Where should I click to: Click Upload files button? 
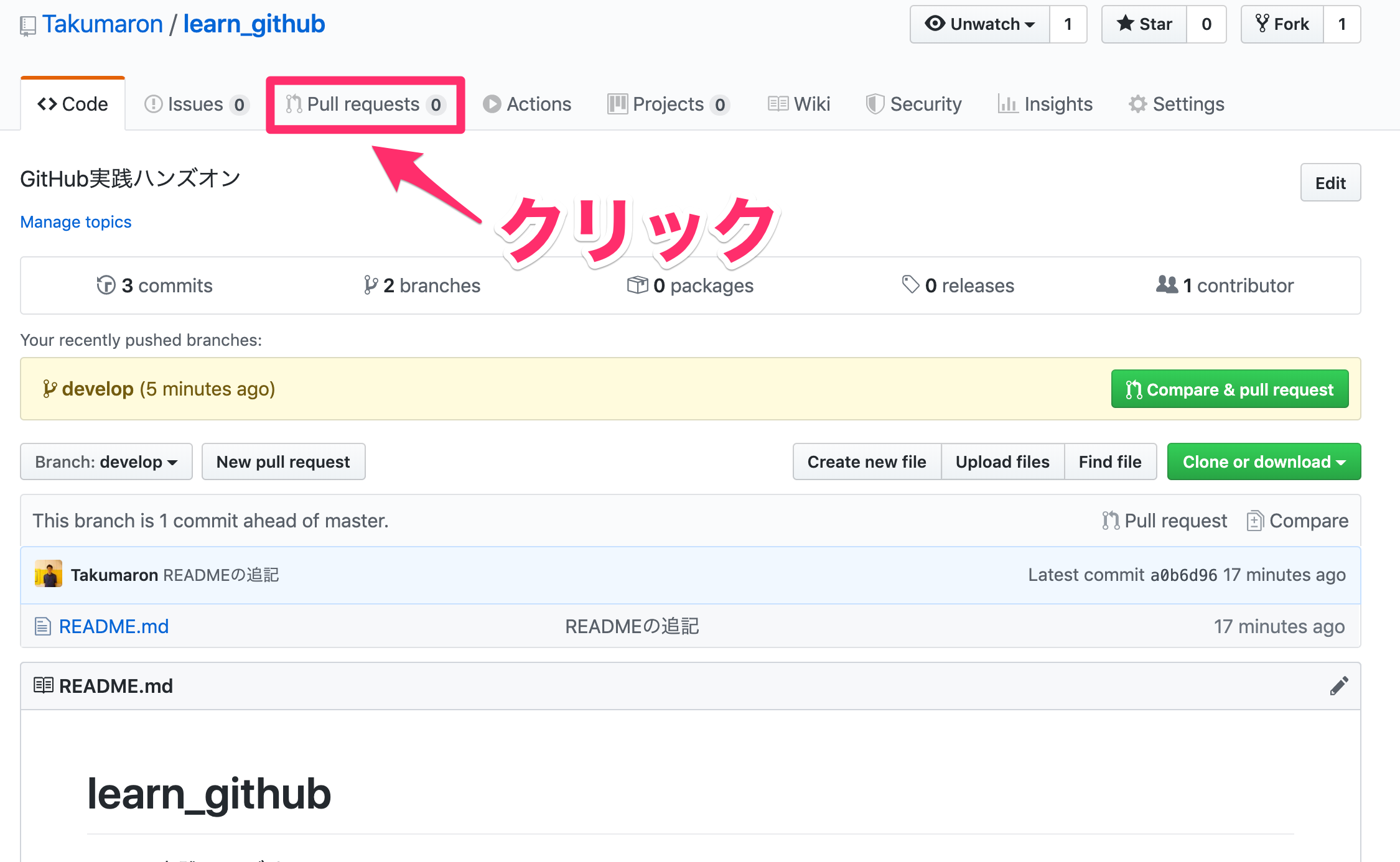[x=1002, y=461]
